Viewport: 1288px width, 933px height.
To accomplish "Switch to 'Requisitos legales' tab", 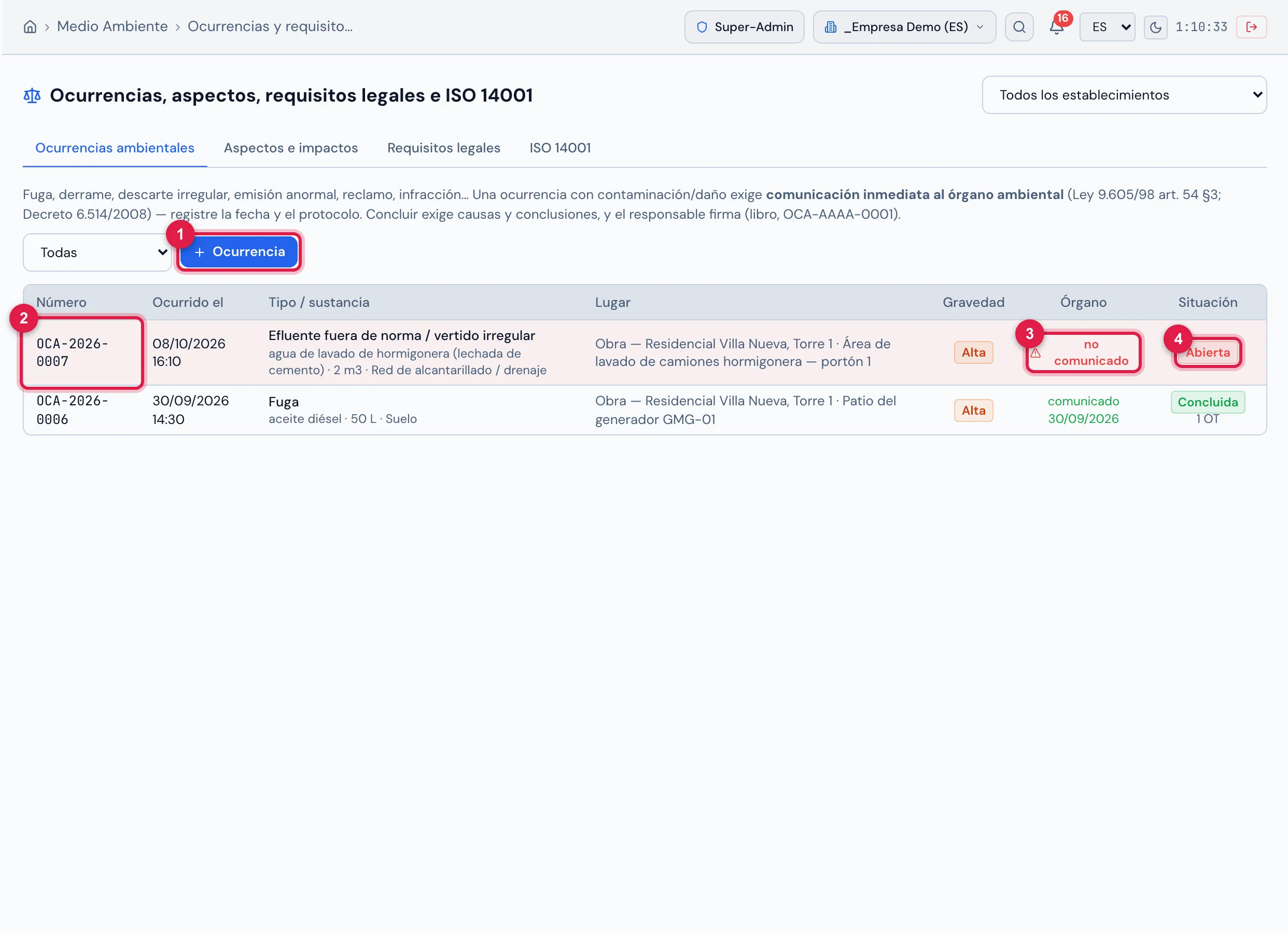I will (x=443, y=148).
